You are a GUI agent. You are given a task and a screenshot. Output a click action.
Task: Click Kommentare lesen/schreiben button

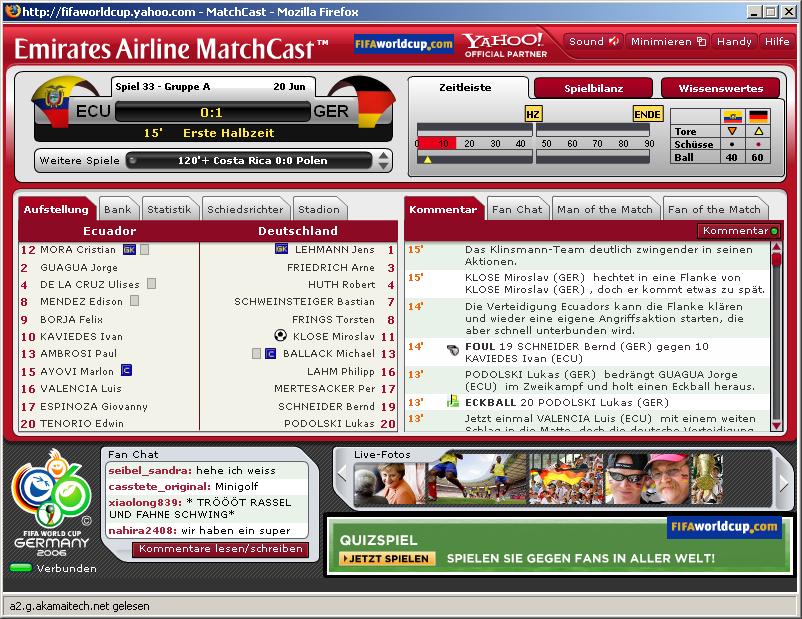[x=220, y=549]
